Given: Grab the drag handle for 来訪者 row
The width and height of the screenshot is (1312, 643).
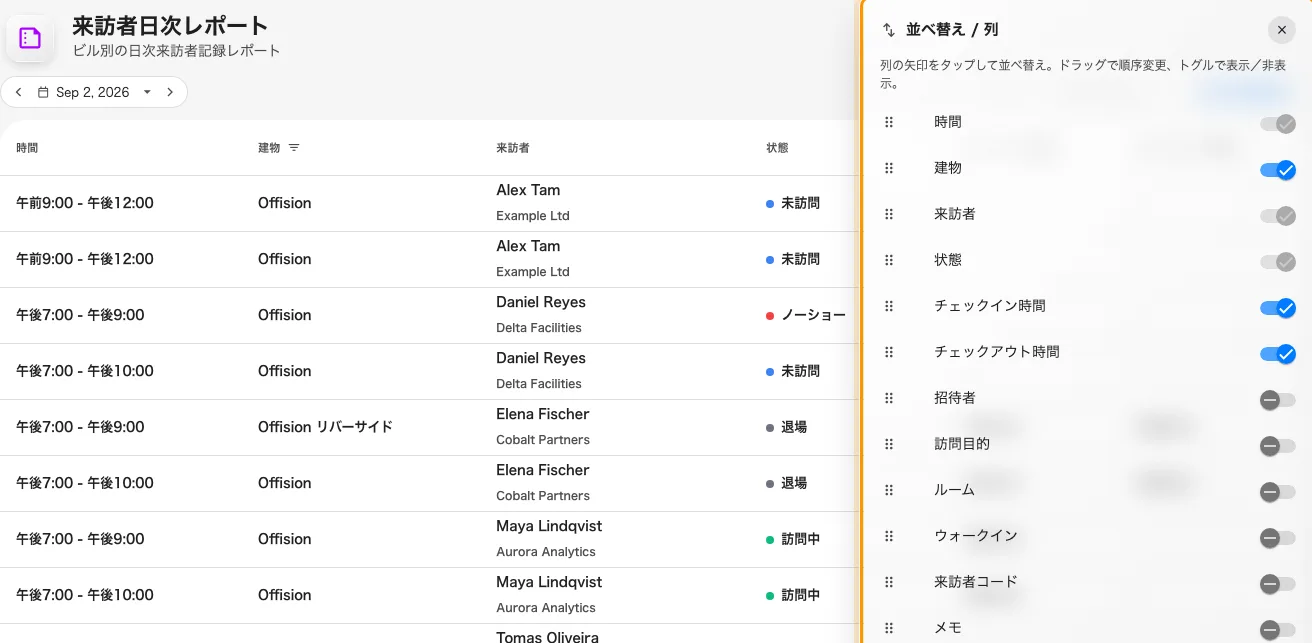Looking at the screenshot, I should 889,214.
